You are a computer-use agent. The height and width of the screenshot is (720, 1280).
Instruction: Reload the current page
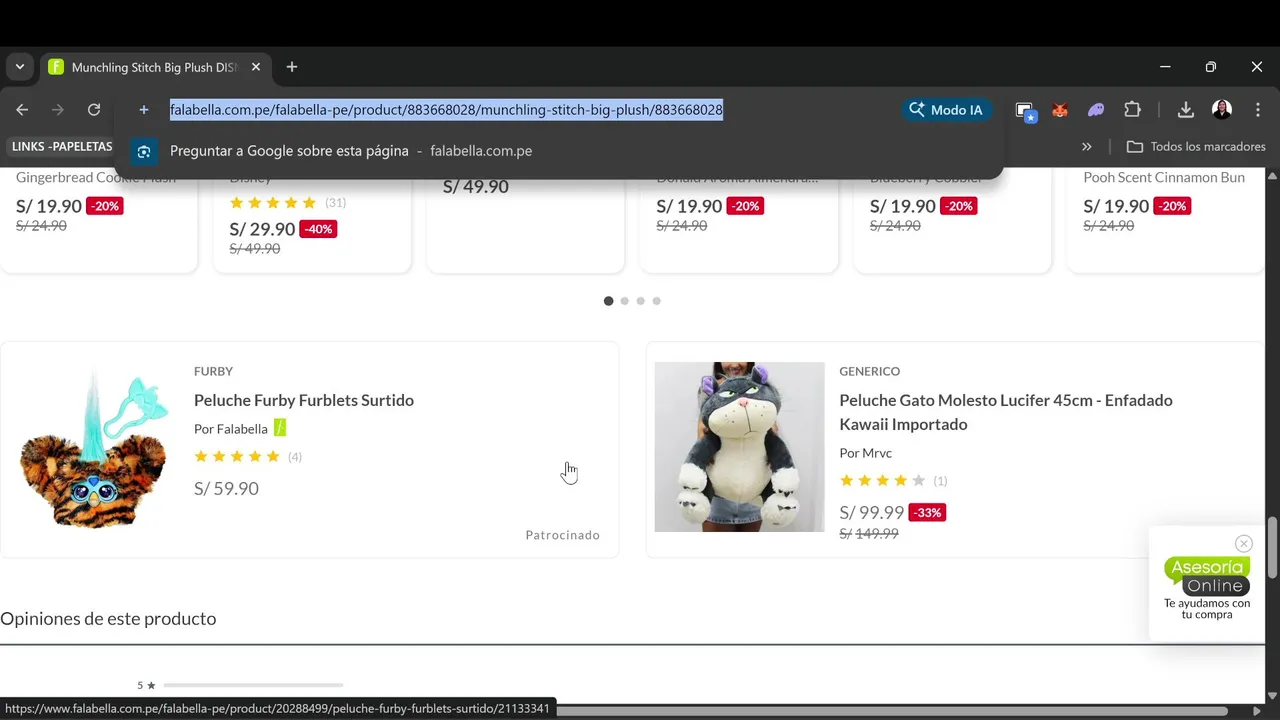(x=94, y=110)
